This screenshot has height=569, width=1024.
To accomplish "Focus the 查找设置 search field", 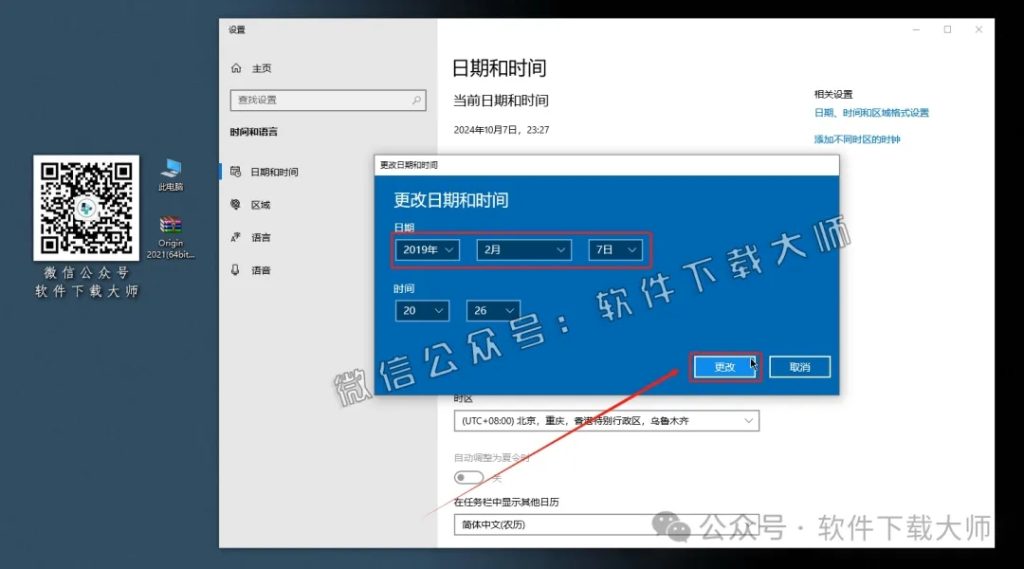I will (x=328, y=100).
